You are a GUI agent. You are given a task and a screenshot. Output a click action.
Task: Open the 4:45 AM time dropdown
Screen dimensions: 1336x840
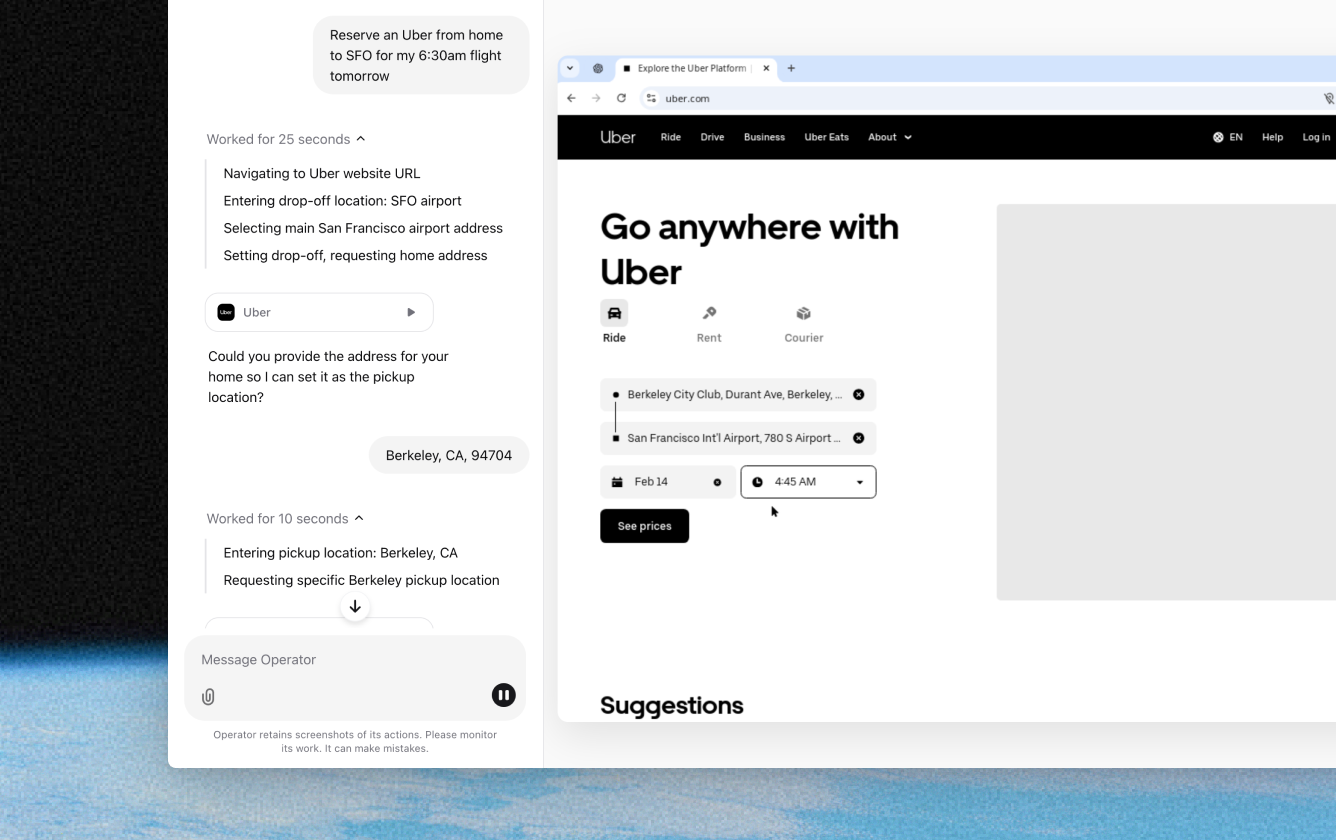(808, 482)
